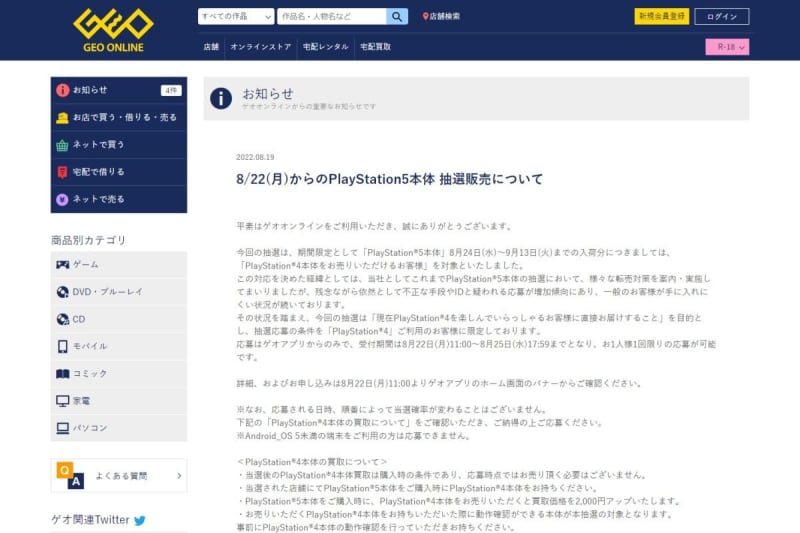800x533 pixels.
Task: Focus the 作品名・人物名など search field
Action: point(331,16)
